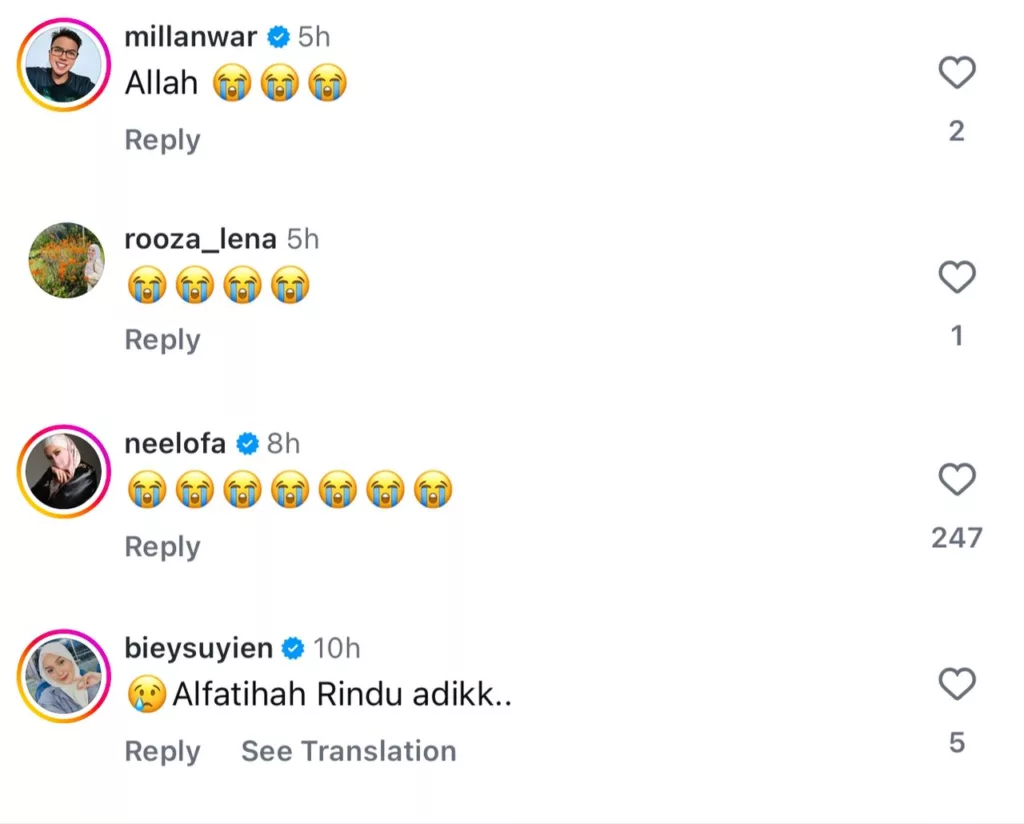Open the neelofa username link
Screen dimensions: 1024x824
[x=175, y=443]
